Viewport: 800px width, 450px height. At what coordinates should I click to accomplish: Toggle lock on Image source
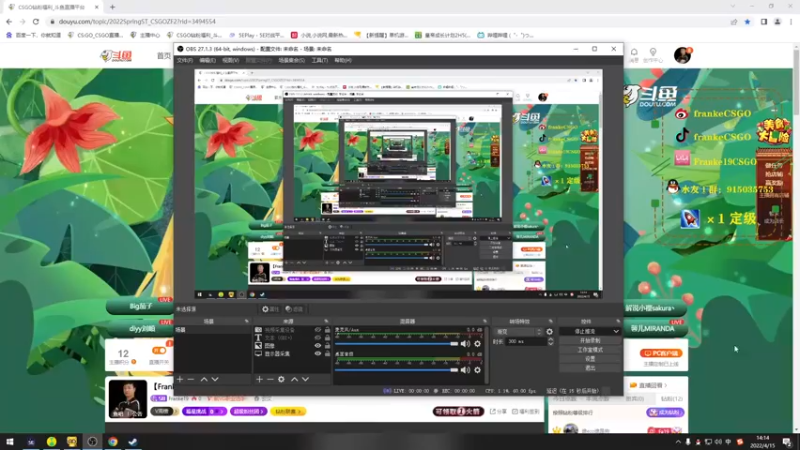(328, 346)
